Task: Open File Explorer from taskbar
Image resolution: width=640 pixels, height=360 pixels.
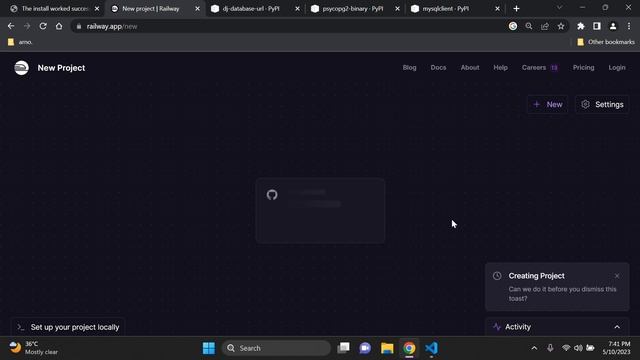Action: point(387,348)
